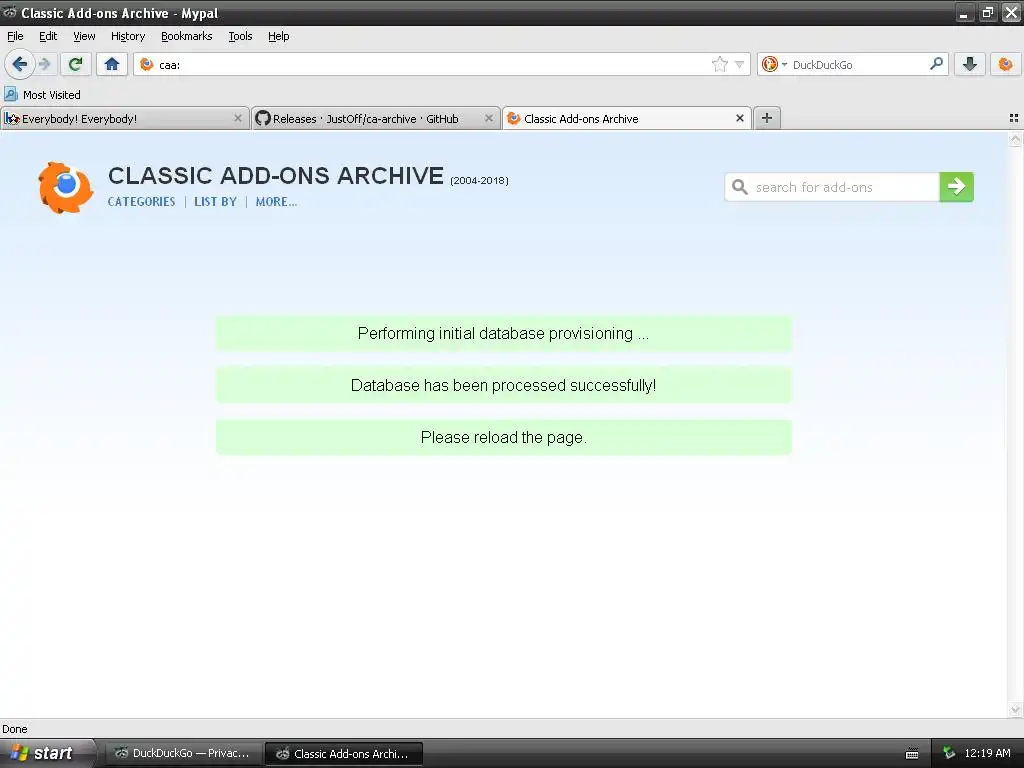The height and width of the screenshot is (768, 1024).
Task: Click the site icon in the address bar
Action: pos(147,65)
